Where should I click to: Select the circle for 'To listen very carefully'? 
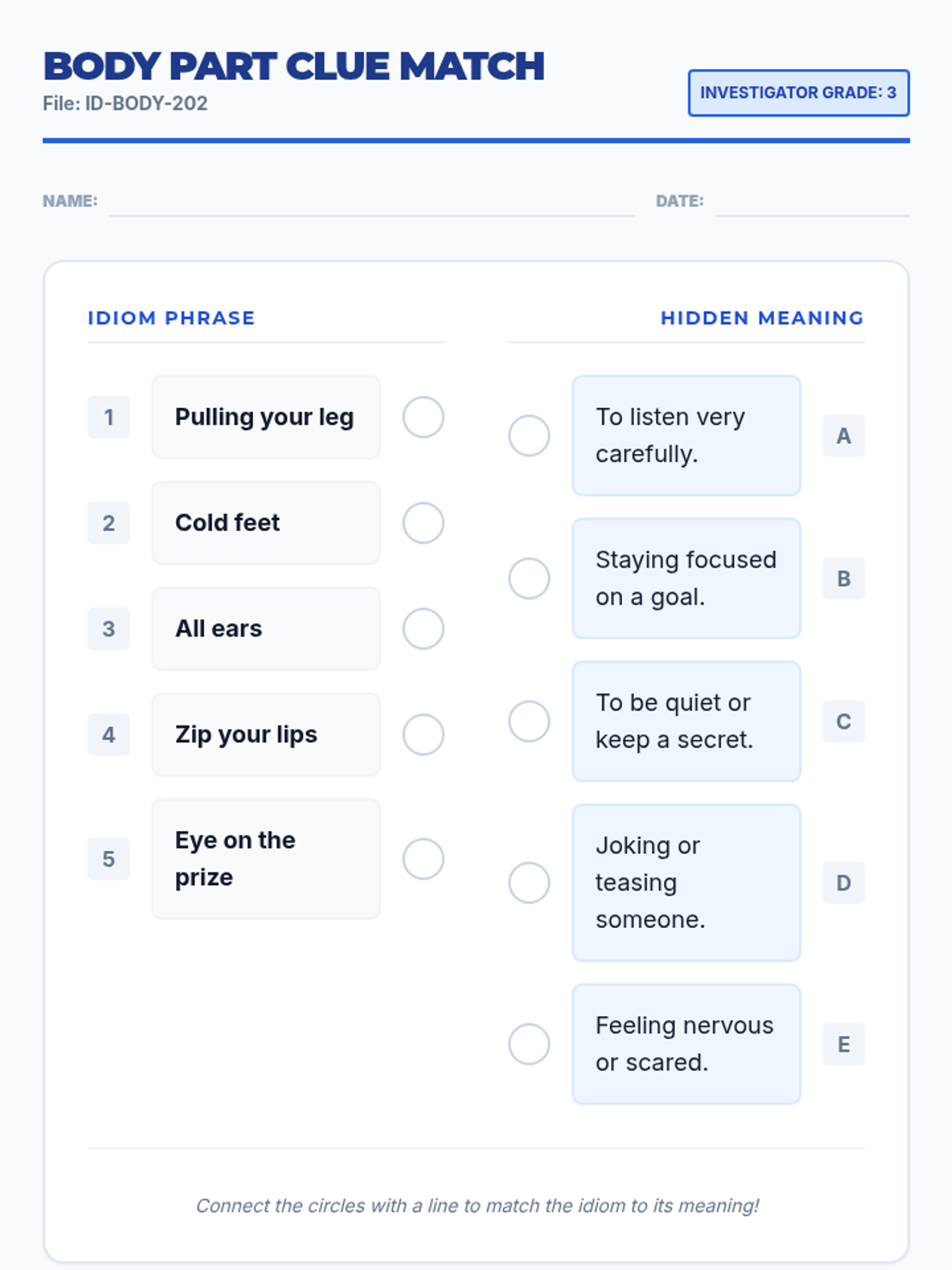[x=529, y=436]
